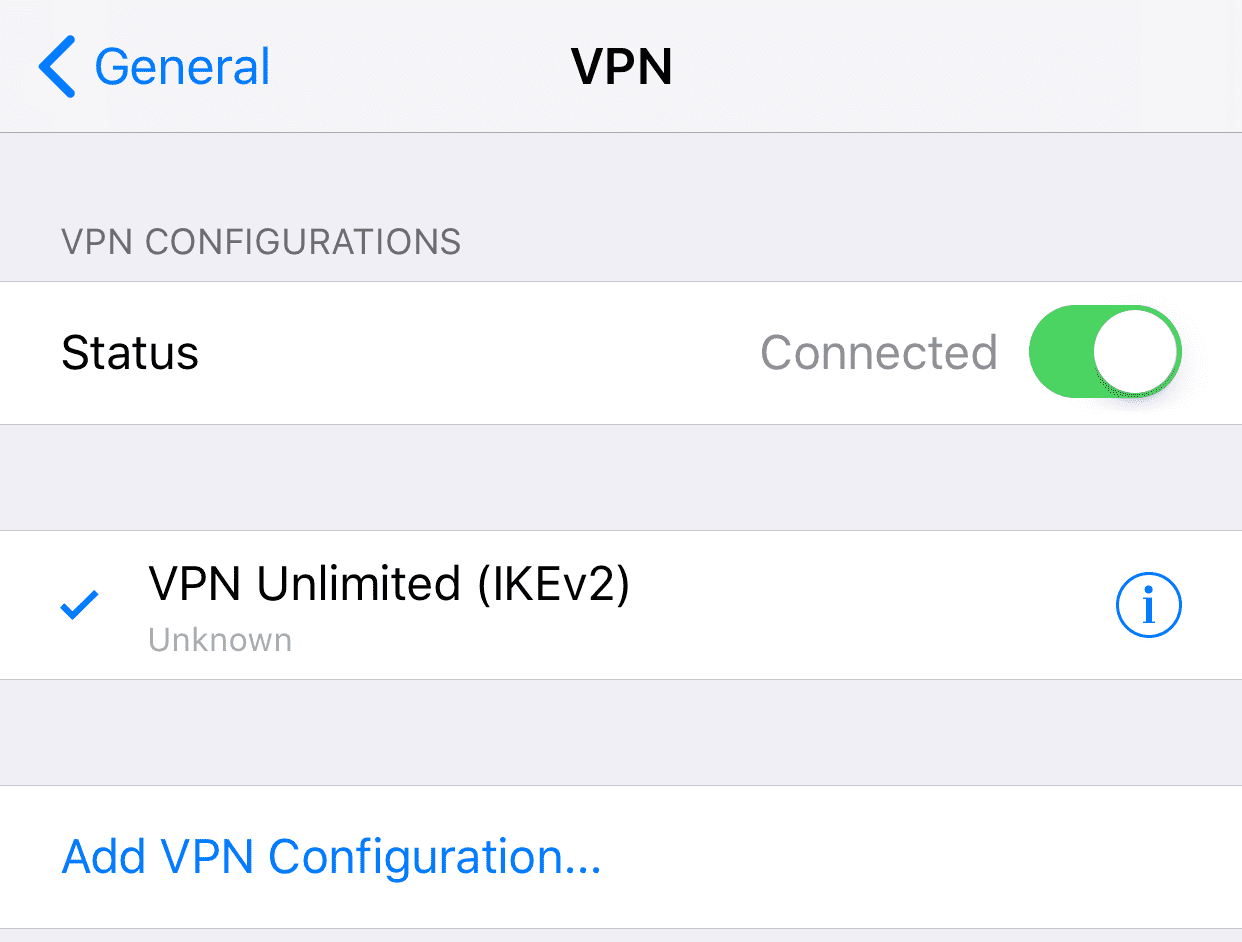Tap the left-pointing navigation arrow
The width and height of the screenshot is (1242, 942).
pyautogui.click(x=57, y=66)
